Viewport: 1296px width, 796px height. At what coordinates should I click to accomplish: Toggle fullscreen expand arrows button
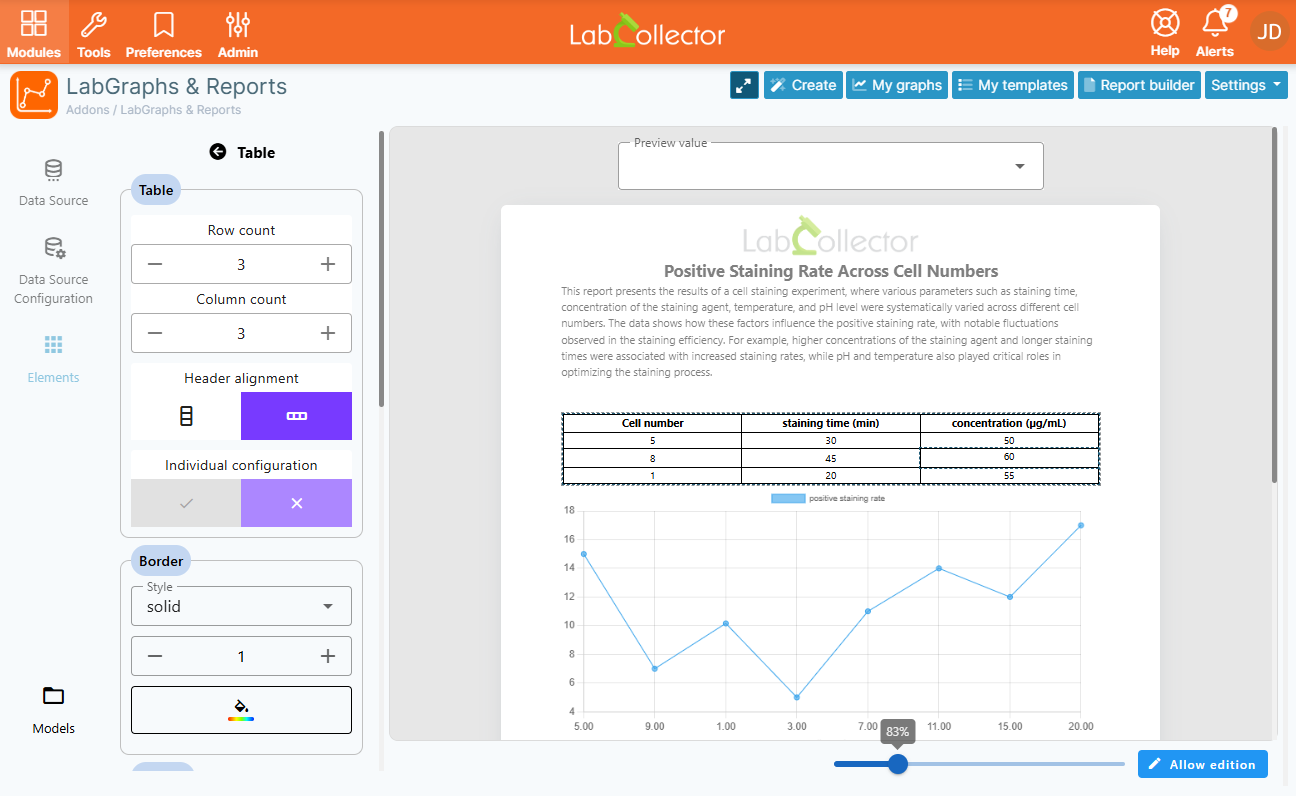744,85
